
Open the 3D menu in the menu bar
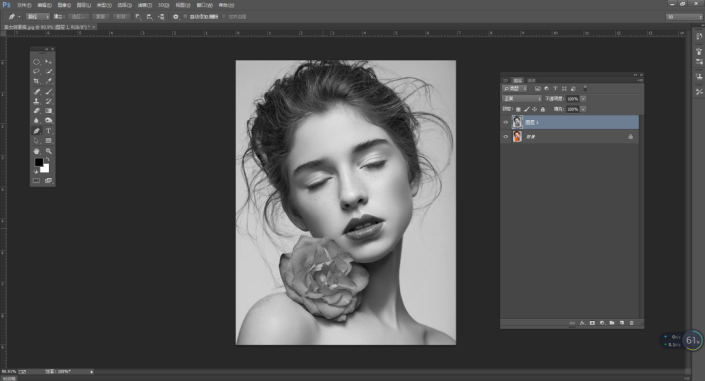(x=163, y=5)
